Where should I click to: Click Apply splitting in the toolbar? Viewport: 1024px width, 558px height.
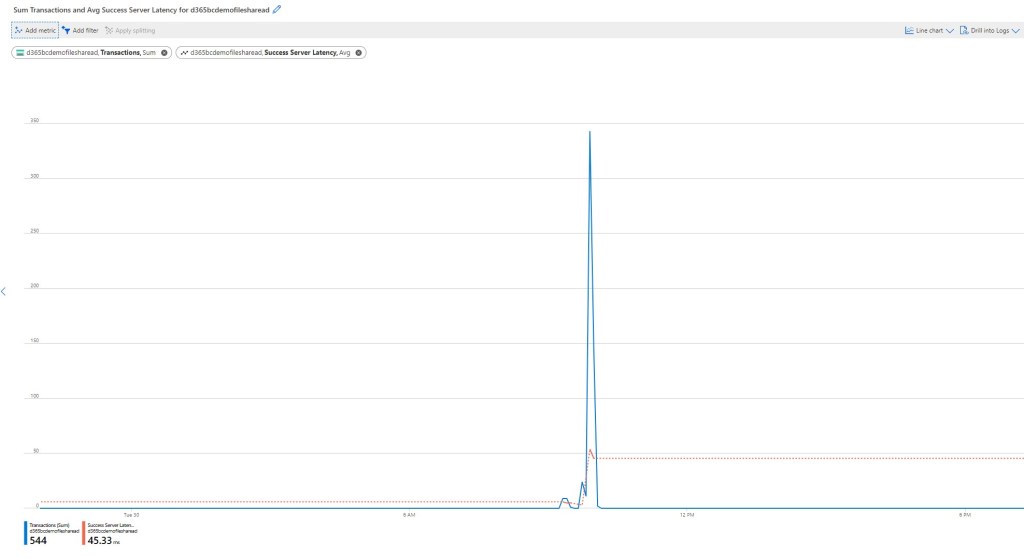130,31
